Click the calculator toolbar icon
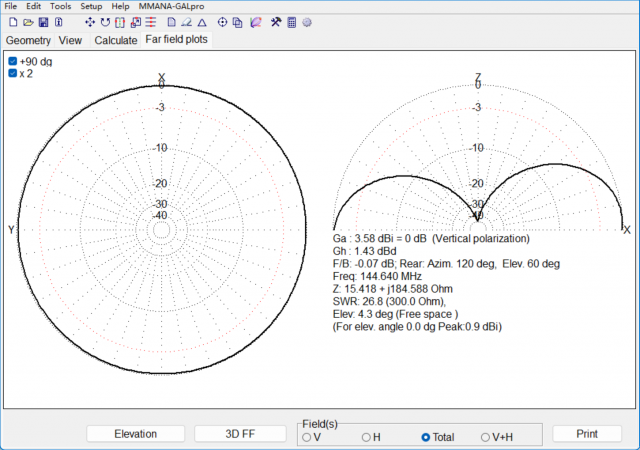 click(x=291, y=22)
